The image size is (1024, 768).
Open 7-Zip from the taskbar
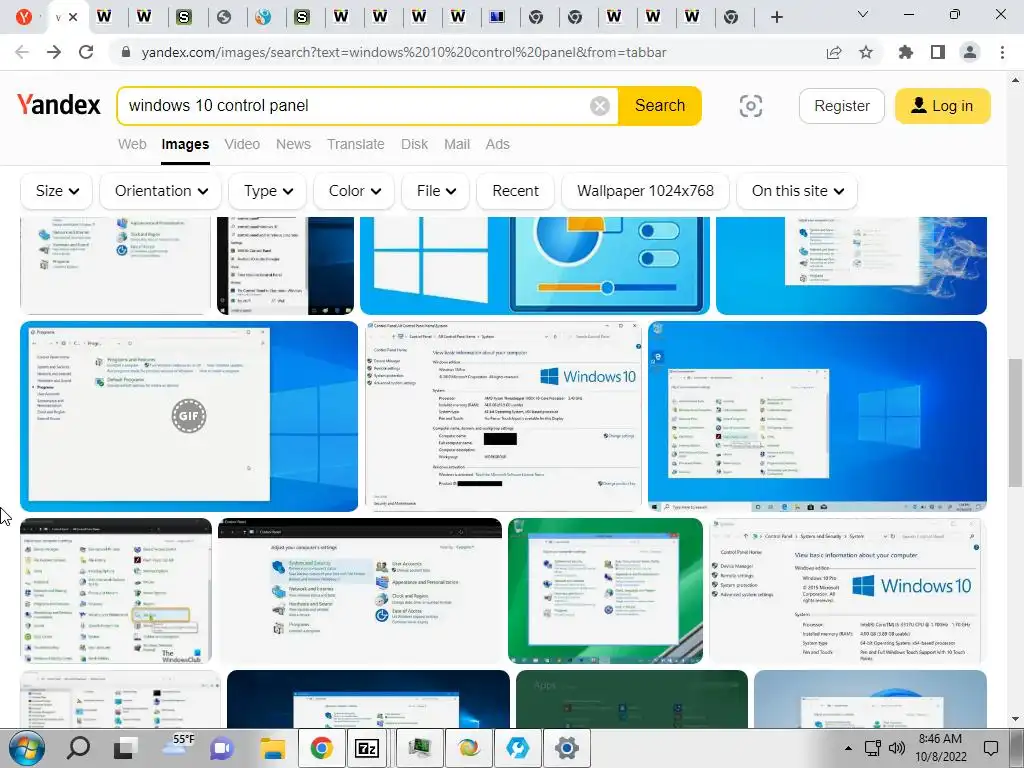coord(367,748)
